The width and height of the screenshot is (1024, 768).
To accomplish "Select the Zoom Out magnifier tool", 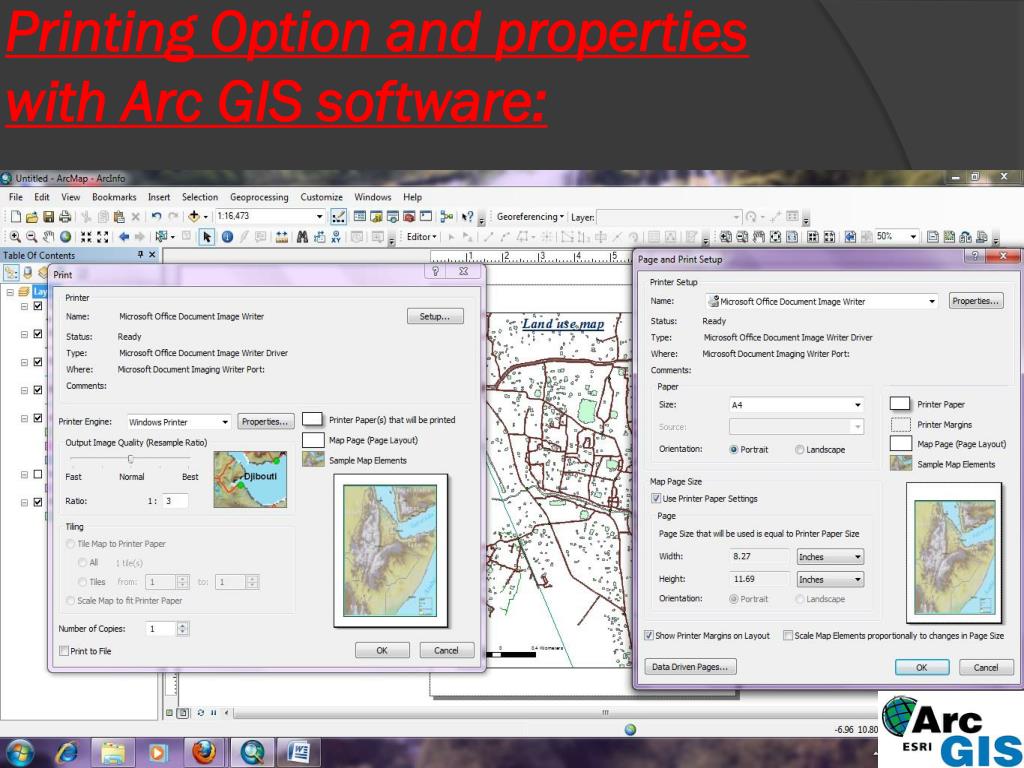I will coord(31,237).
